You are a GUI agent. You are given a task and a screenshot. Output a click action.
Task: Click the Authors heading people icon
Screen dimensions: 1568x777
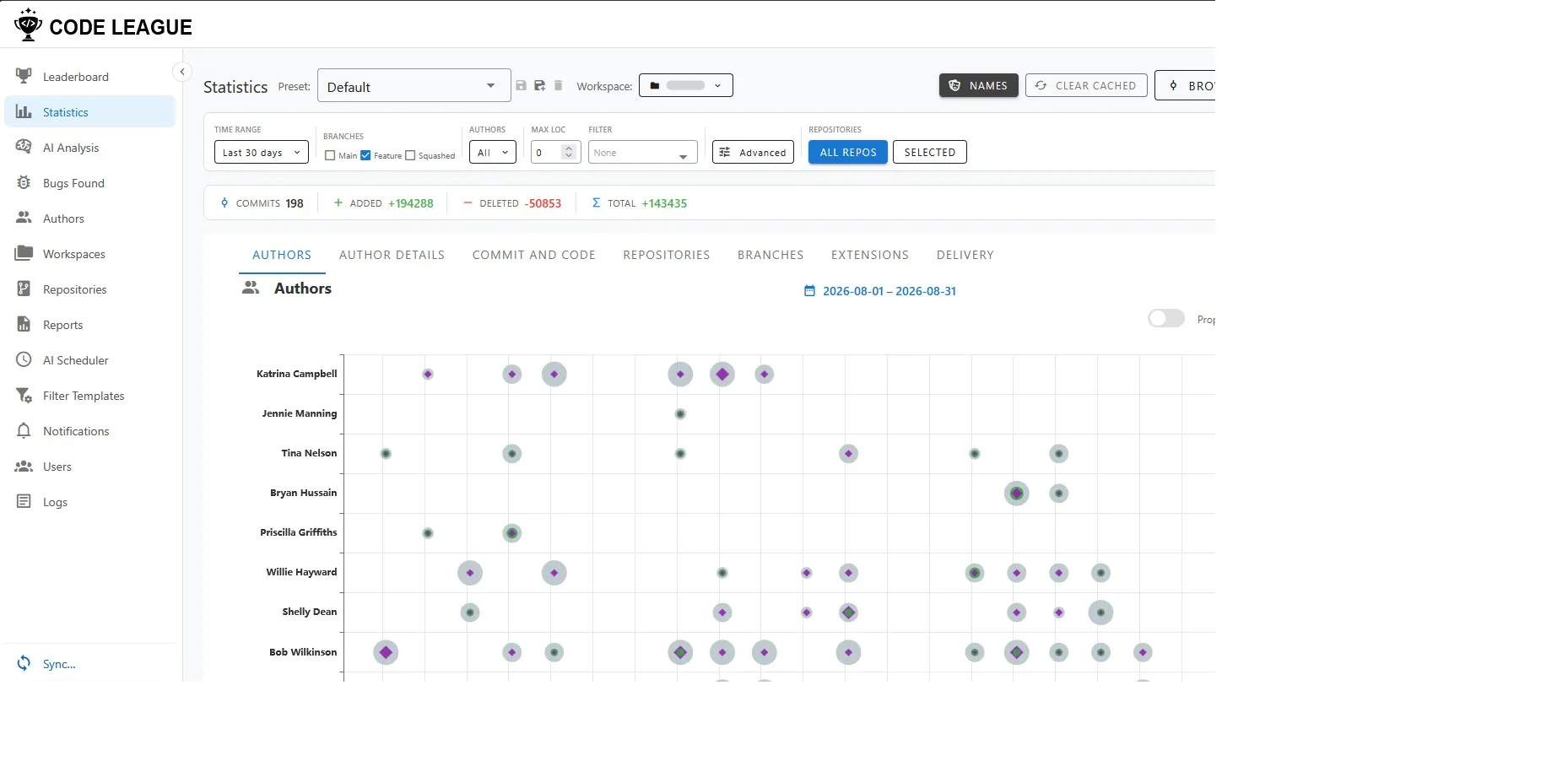[251, 288]
